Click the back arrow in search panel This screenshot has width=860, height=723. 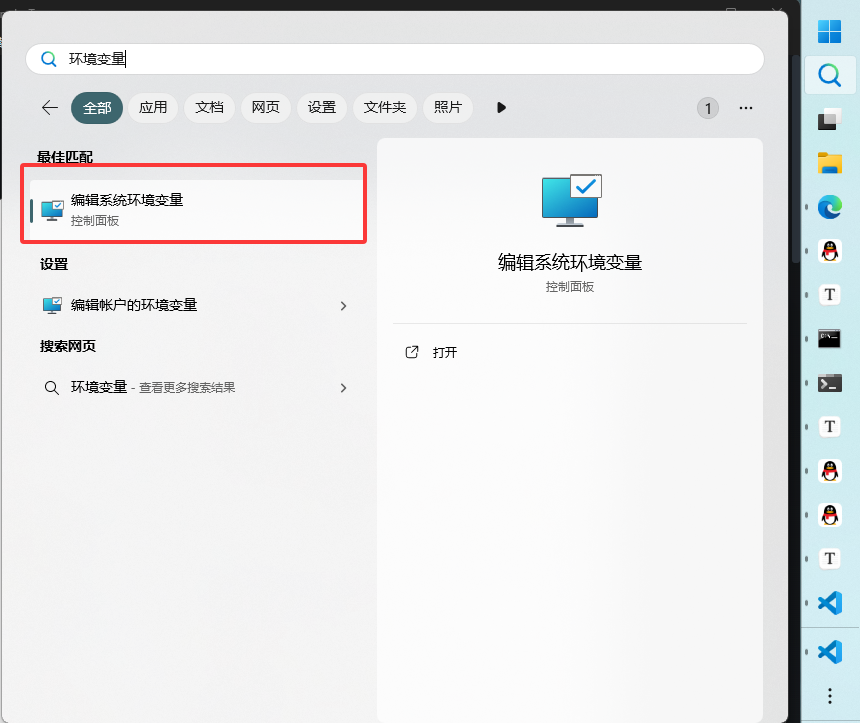(x=49, y=108)
